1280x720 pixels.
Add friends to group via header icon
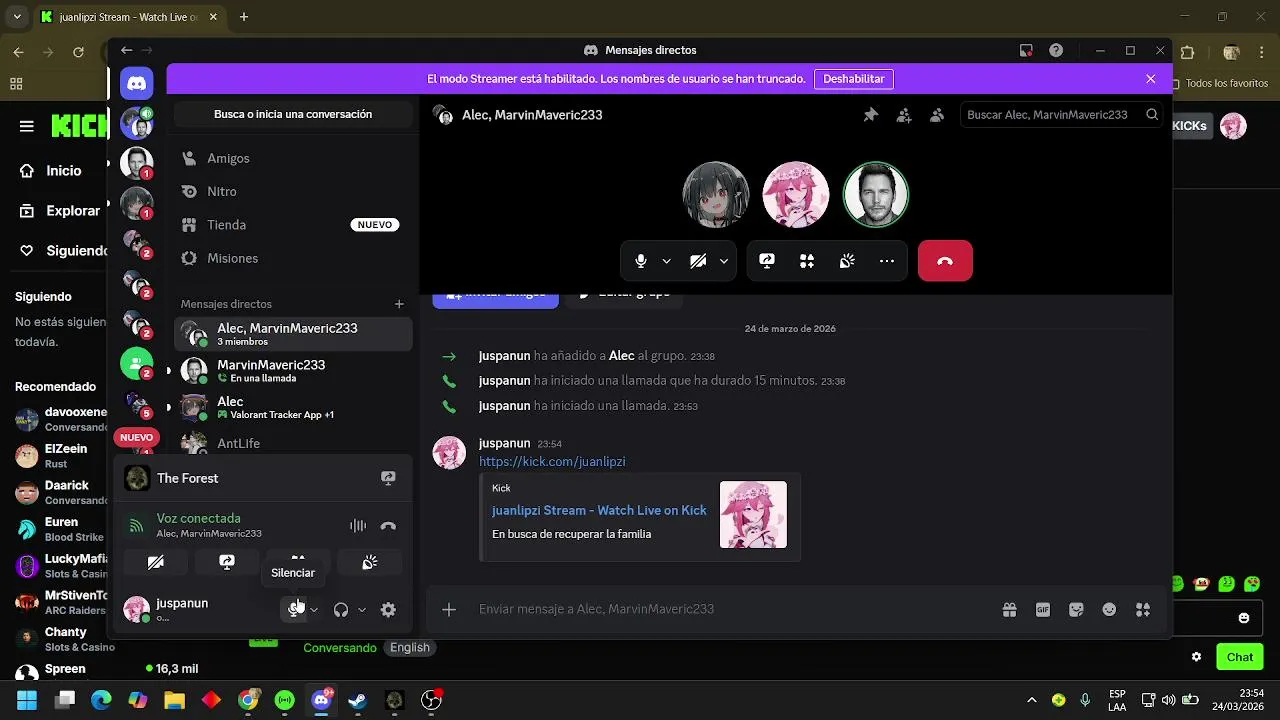click(x=904, y=115)
